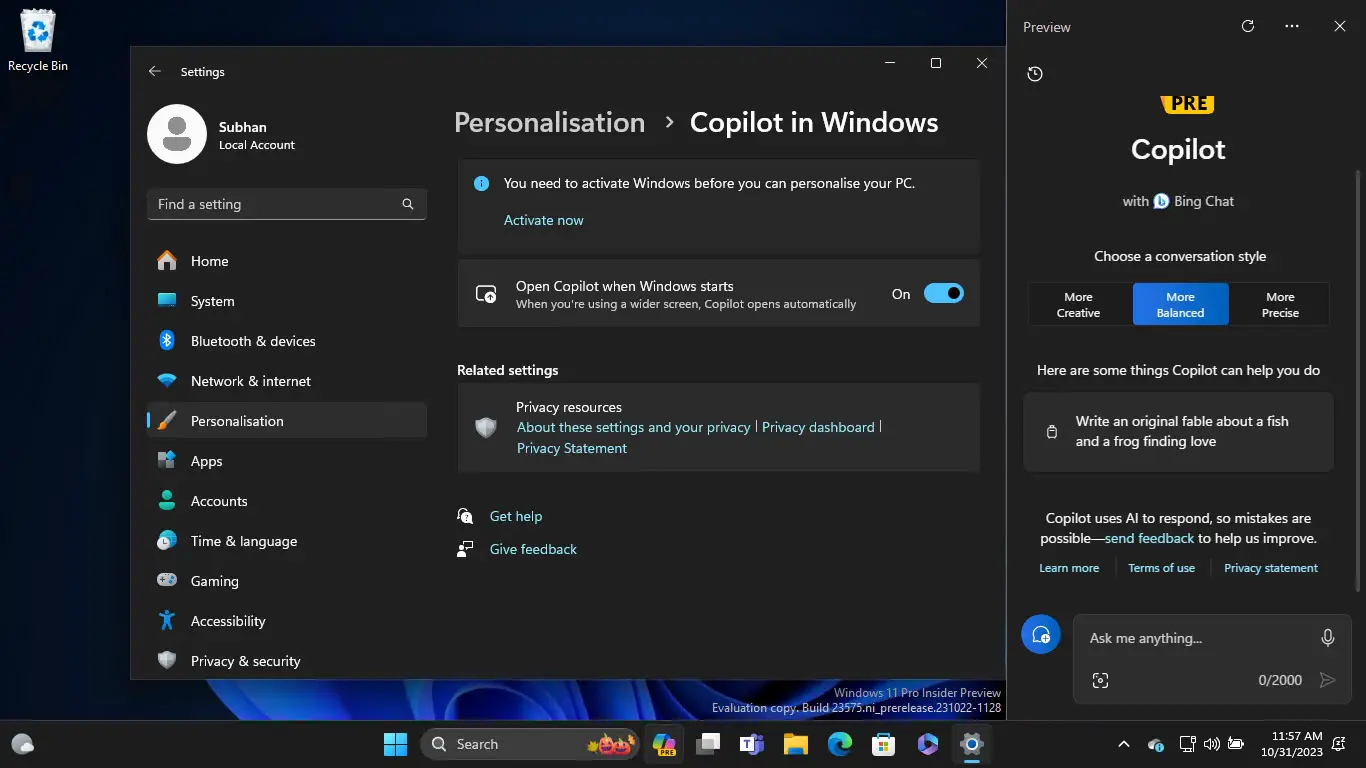
Task: Click Activate now link
Action: (x=543, y=220)
